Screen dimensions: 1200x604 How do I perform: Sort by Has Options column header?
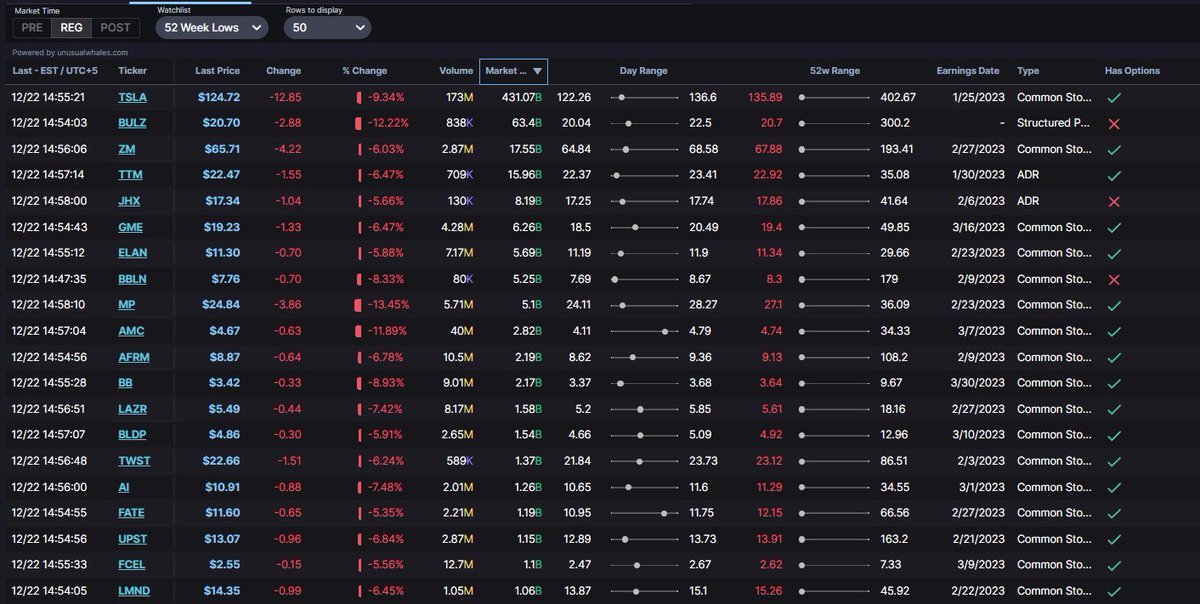1132,71
